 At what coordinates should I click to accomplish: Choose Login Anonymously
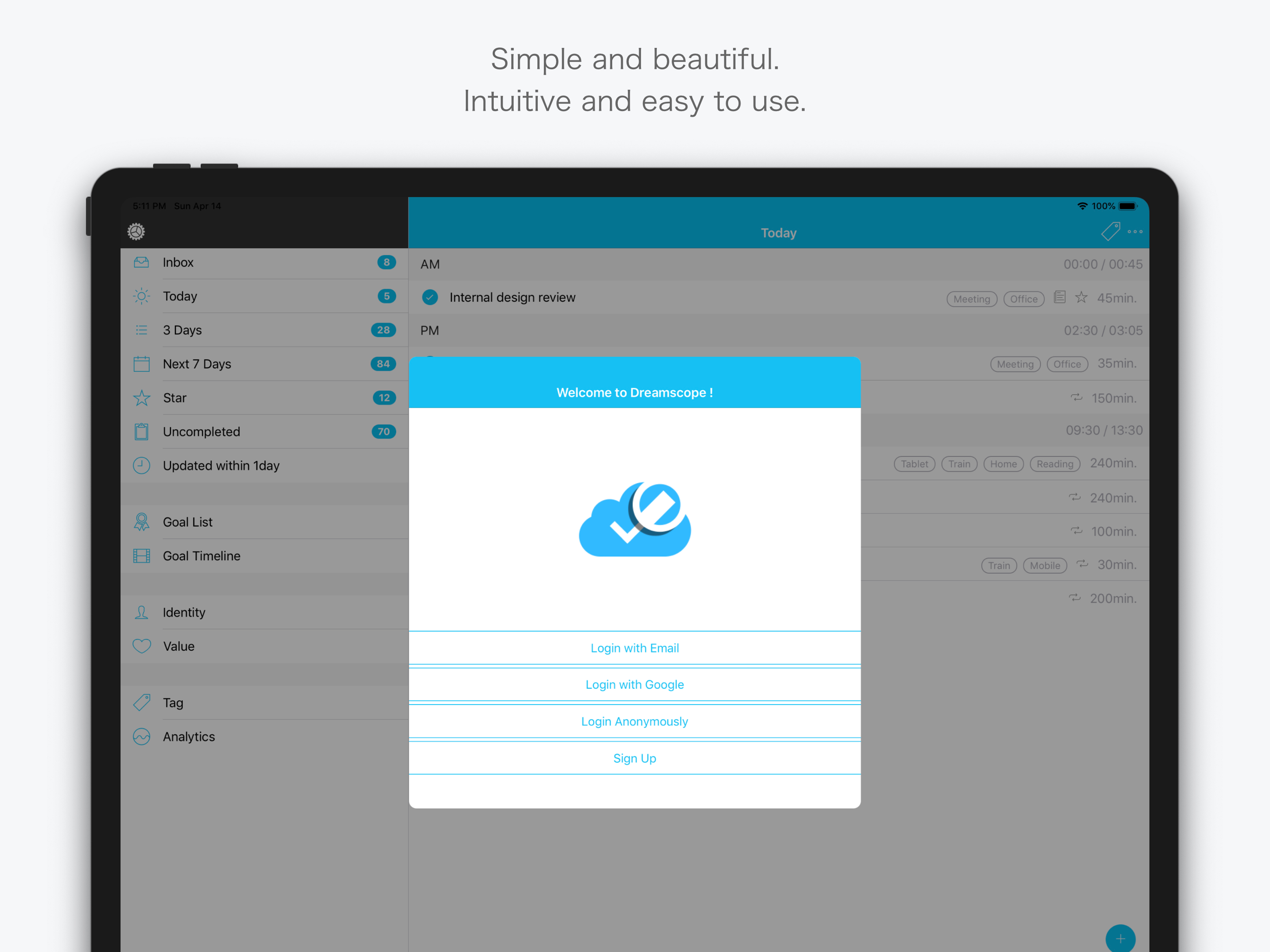tap(635, 721)
